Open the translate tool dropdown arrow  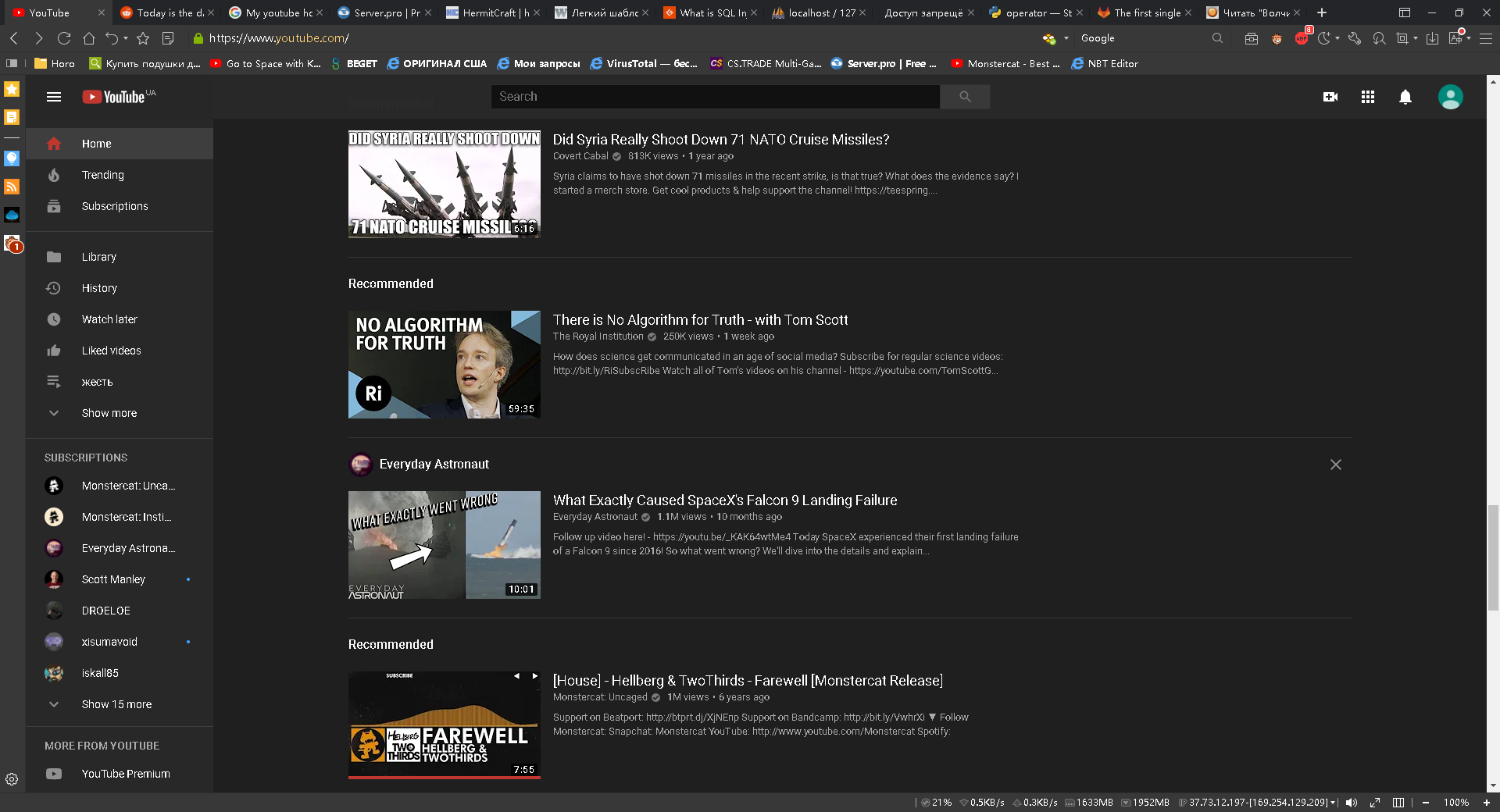pyautogui.click(x=1469, y=38)
